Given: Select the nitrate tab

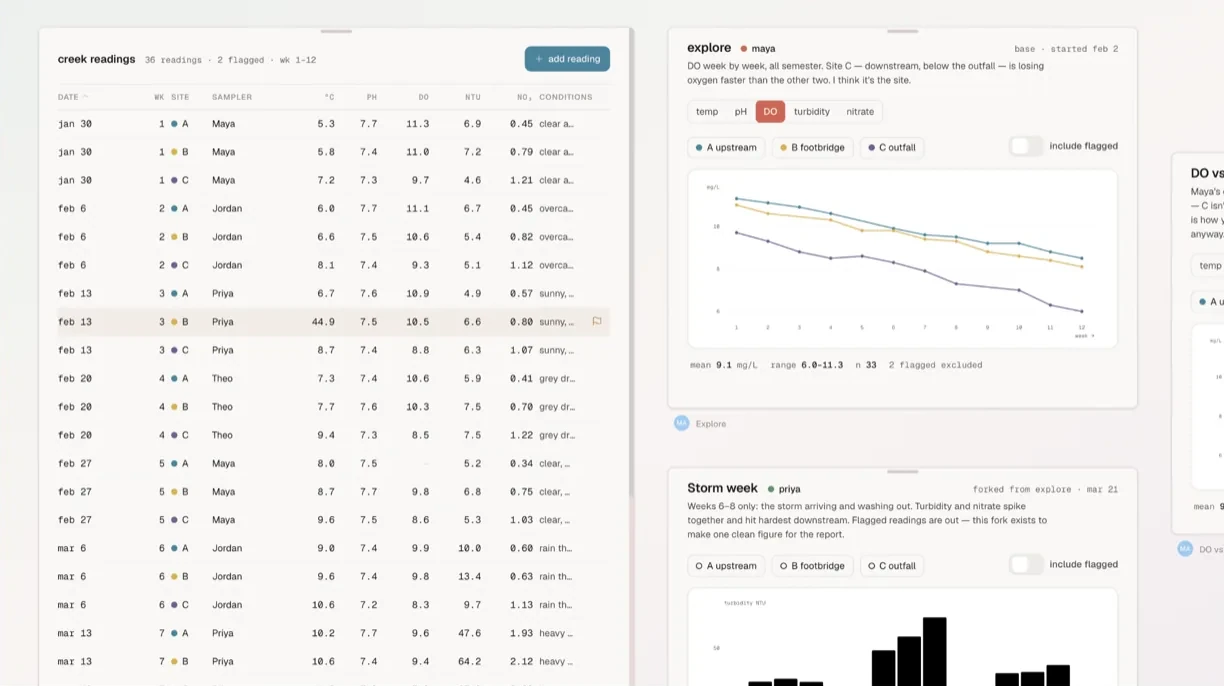Looking at the screenshot, I should [860, 112].
